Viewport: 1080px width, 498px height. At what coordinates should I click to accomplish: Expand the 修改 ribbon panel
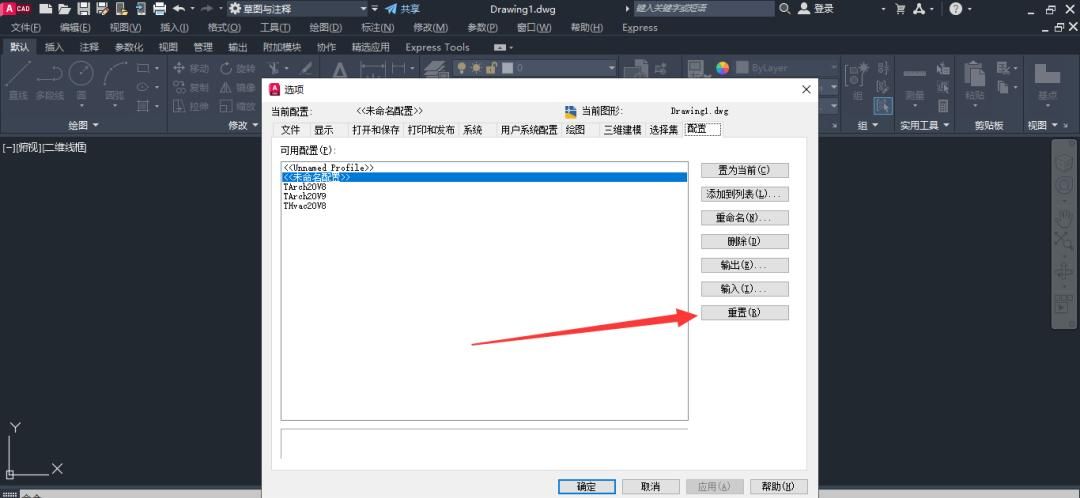click(x=242, y=125)
